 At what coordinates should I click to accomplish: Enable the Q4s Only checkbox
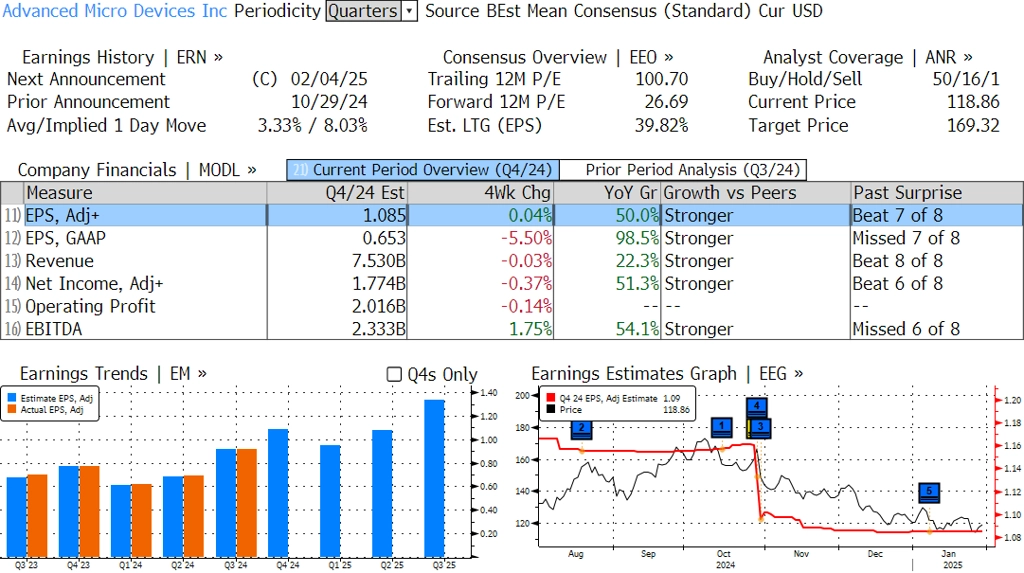tap(394, 374)
